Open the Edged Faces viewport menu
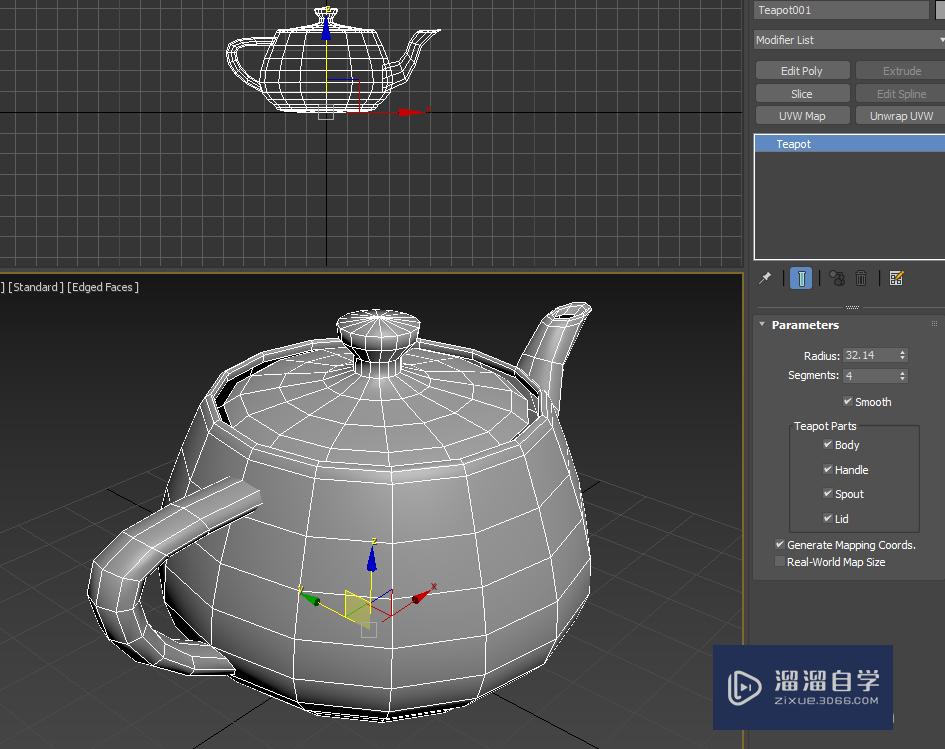The width and height of the screenshot is (945, 749). (x=103, y=287)
